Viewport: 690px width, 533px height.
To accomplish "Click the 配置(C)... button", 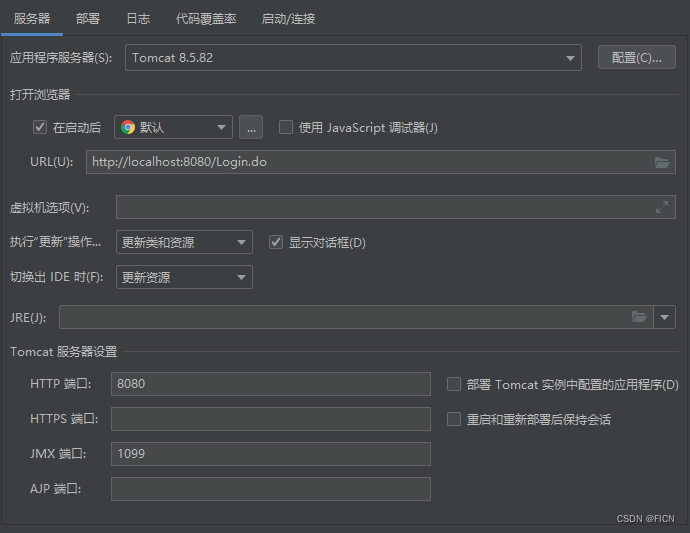I will tap(636, 57).
